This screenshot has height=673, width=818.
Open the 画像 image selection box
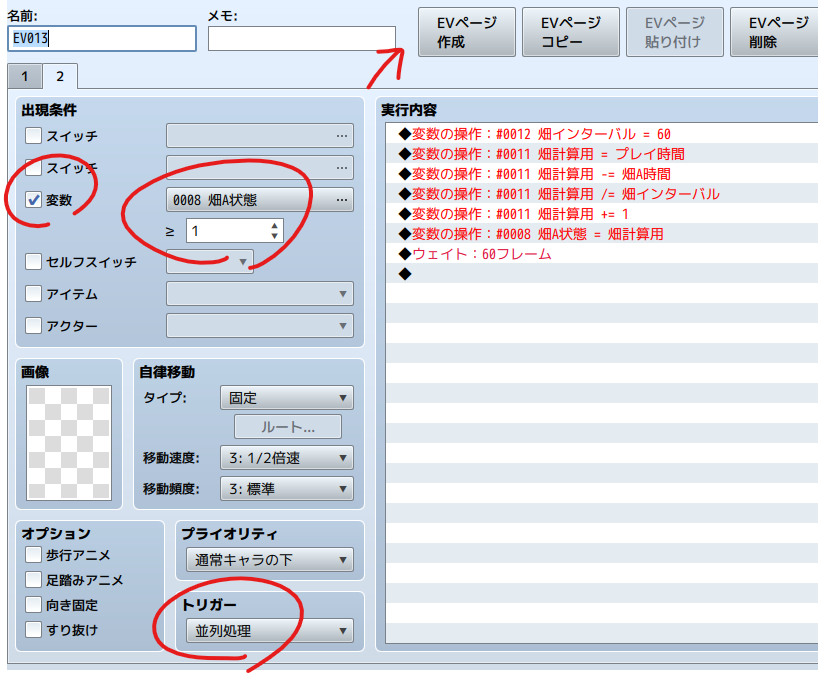pos(69,443)
